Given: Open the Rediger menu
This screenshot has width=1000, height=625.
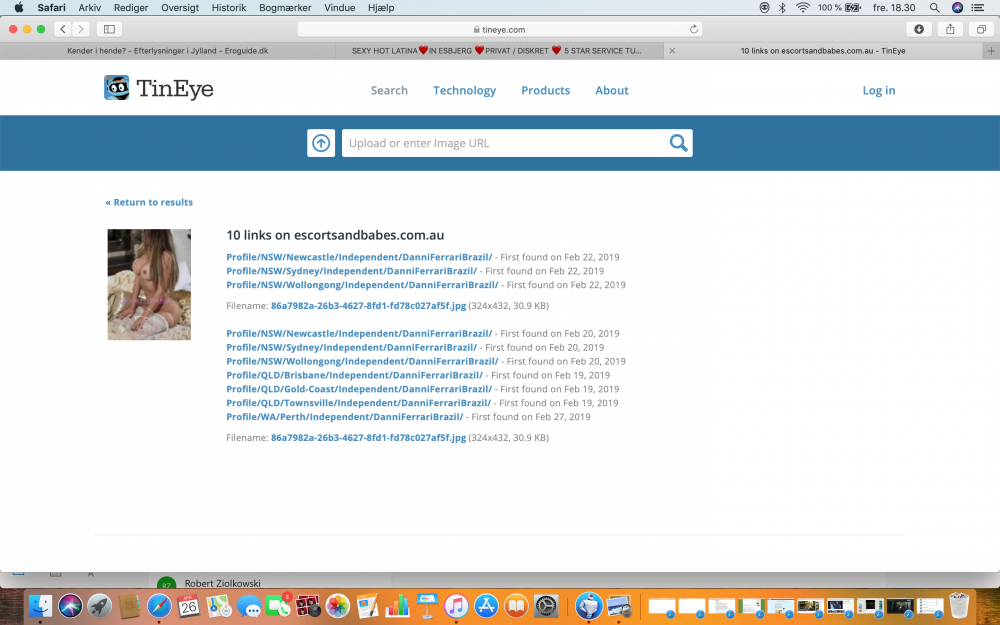Looking at the screenshot, I should tap(131, 8).
